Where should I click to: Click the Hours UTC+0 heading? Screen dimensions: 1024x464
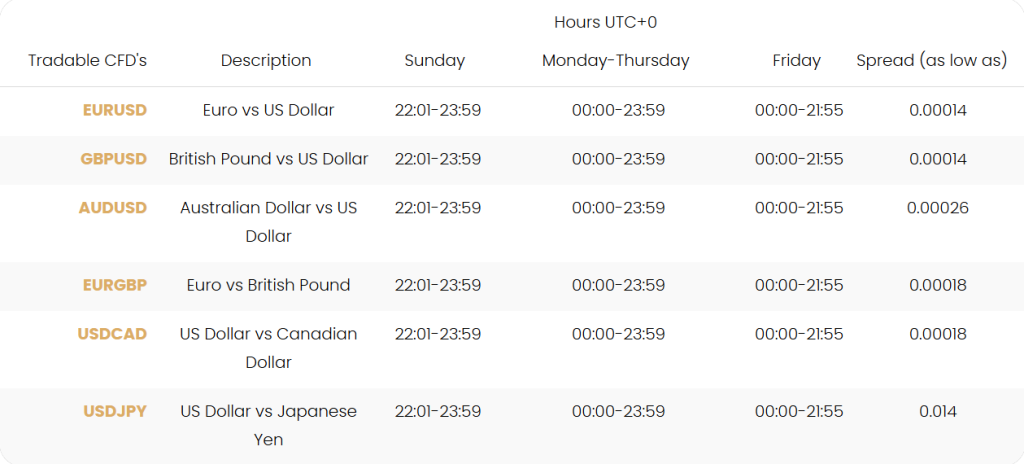pyautogui.click(x=605, y=22)
